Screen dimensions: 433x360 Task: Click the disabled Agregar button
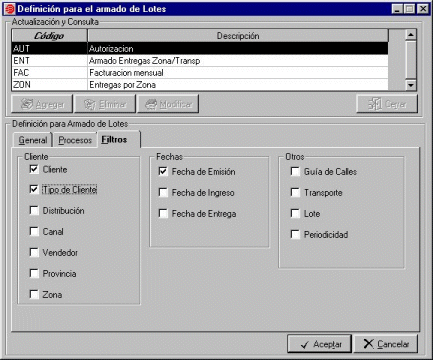(x=42, y=104)
